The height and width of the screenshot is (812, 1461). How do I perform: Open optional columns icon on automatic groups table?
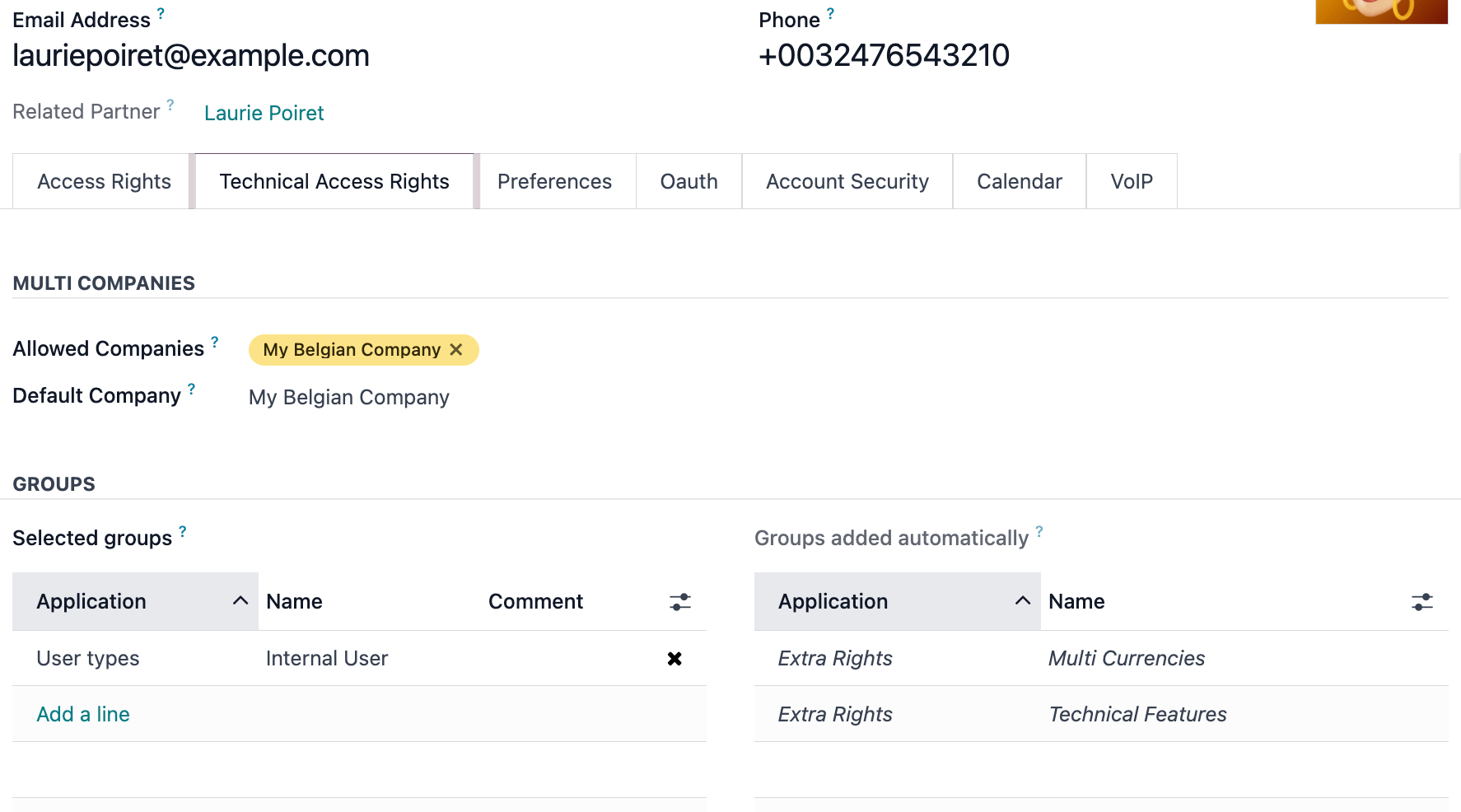point(1421,602)
